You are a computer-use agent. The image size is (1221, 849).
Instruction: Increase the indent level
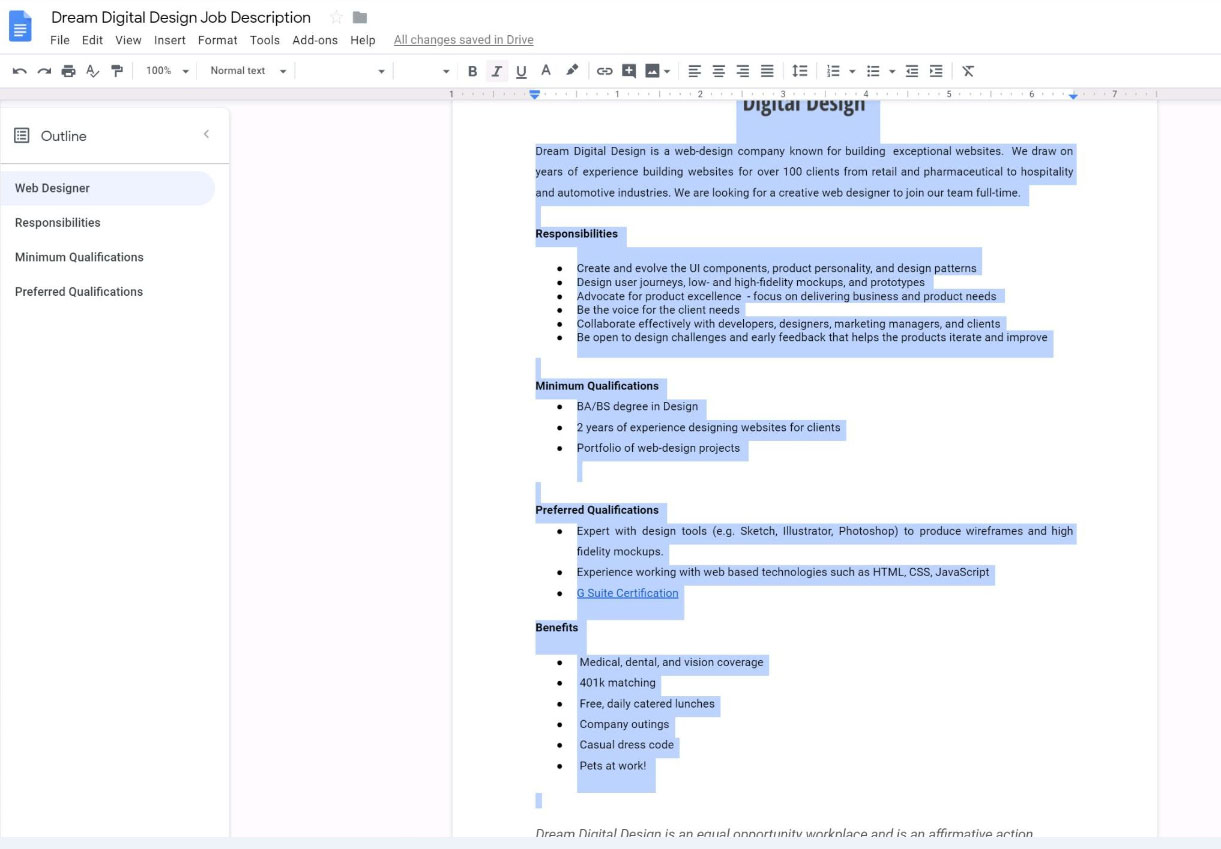(936, 71)
